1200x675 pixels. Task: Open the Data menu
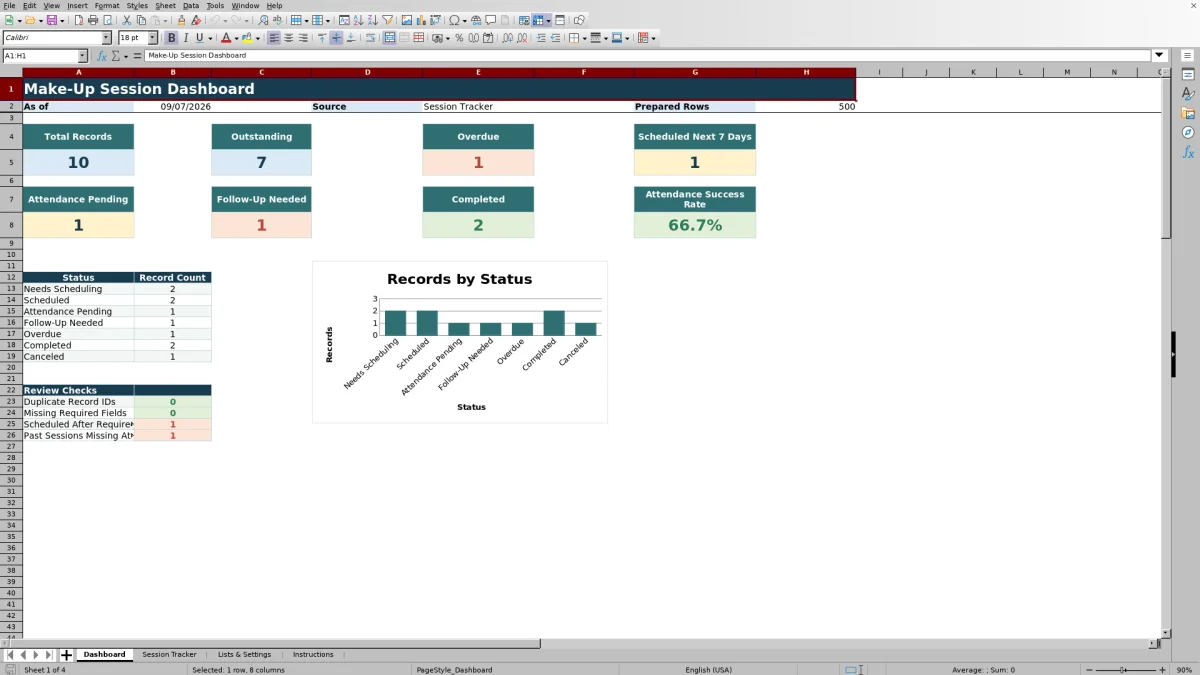coord(190,6)
